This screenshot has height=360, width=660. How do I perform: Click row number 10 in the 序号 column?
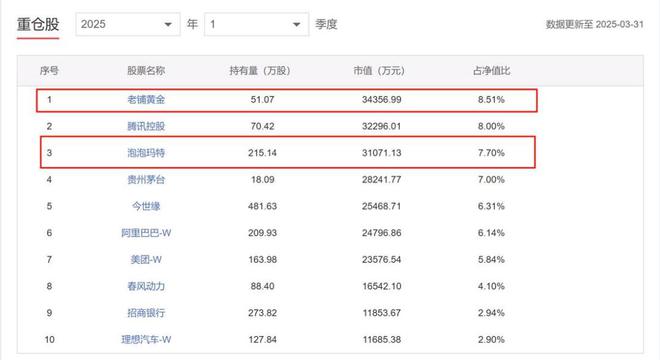click(49, 339)
